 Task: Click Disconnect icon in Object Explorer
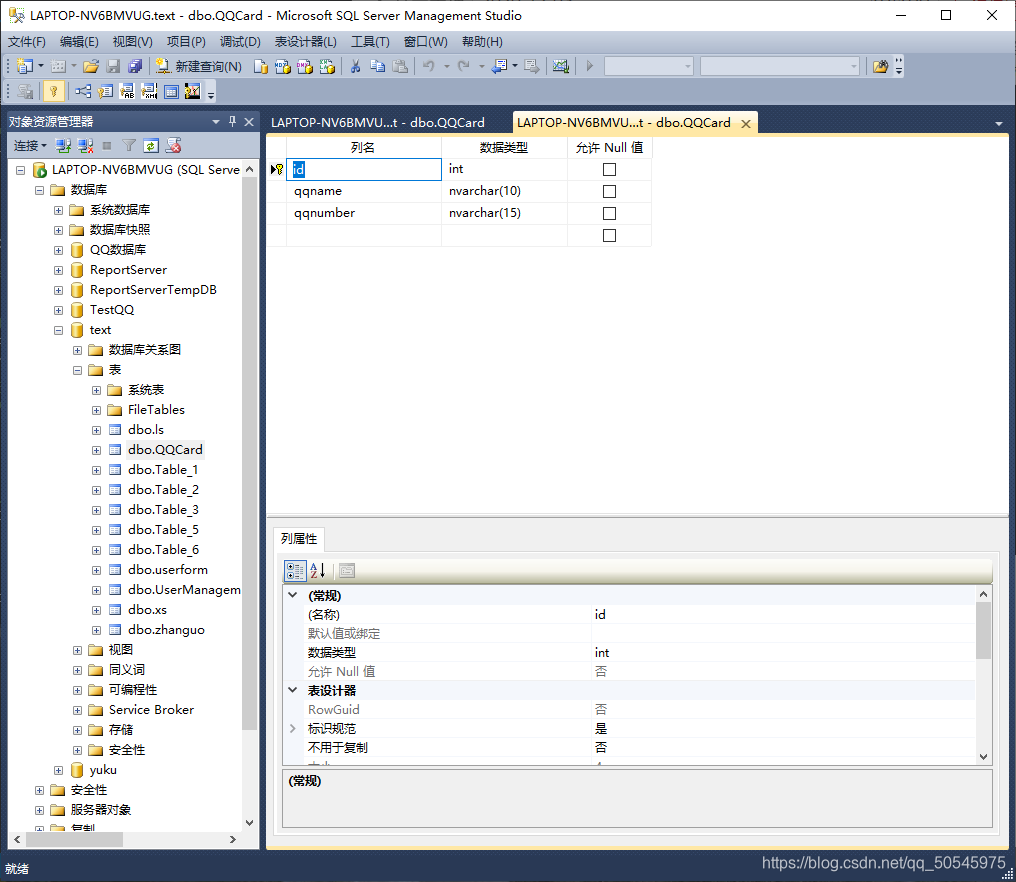(x=85, y=146)
